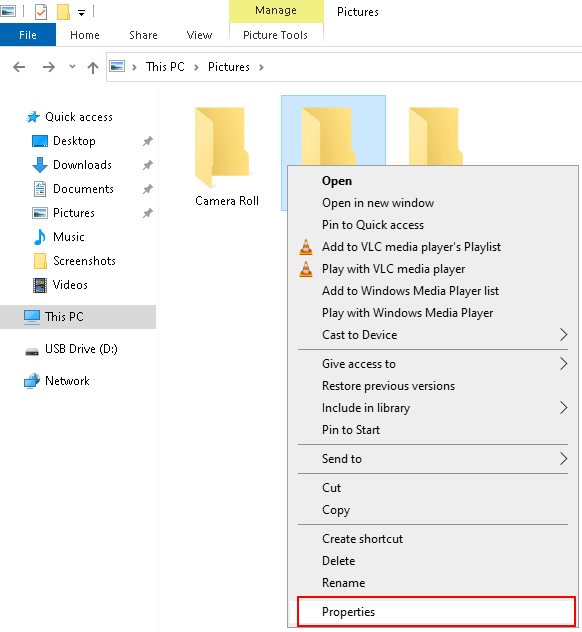Image resolution: width=582 pixels, height=632 pixels.
Task: Go up one folder level arrow
Action: pos(93,67)
